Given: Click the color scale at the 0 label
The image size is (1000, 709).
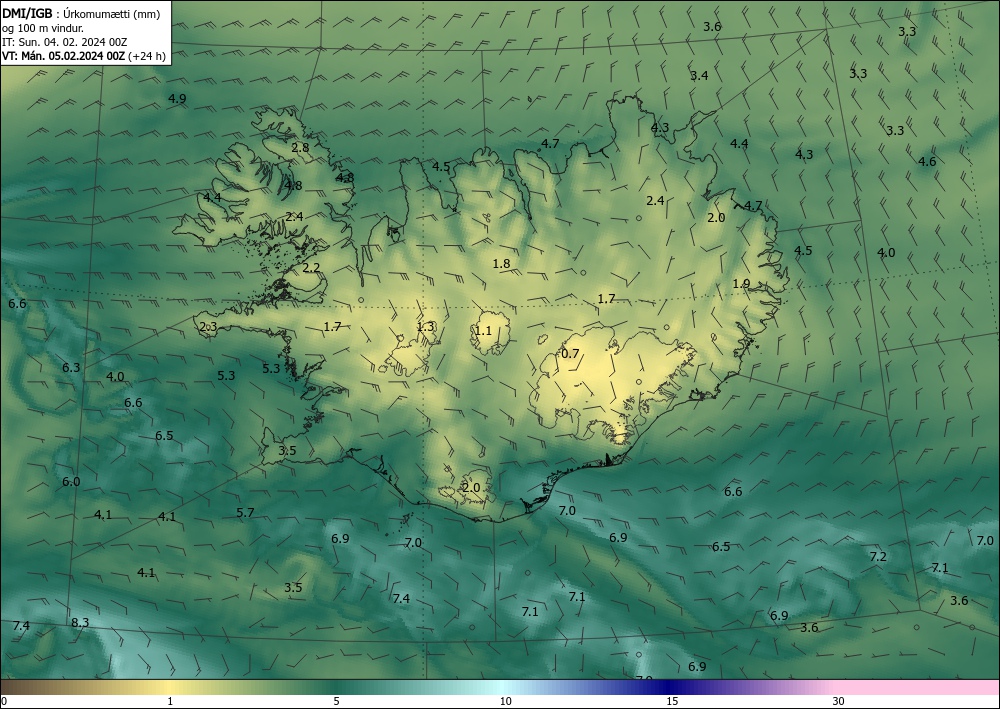Looking at the screenshot, I should pos(4,701).
